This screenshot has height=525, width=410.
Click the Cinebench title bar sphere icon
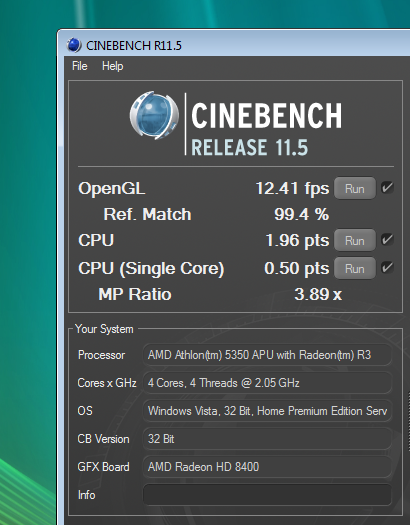(x=74, y=45)
